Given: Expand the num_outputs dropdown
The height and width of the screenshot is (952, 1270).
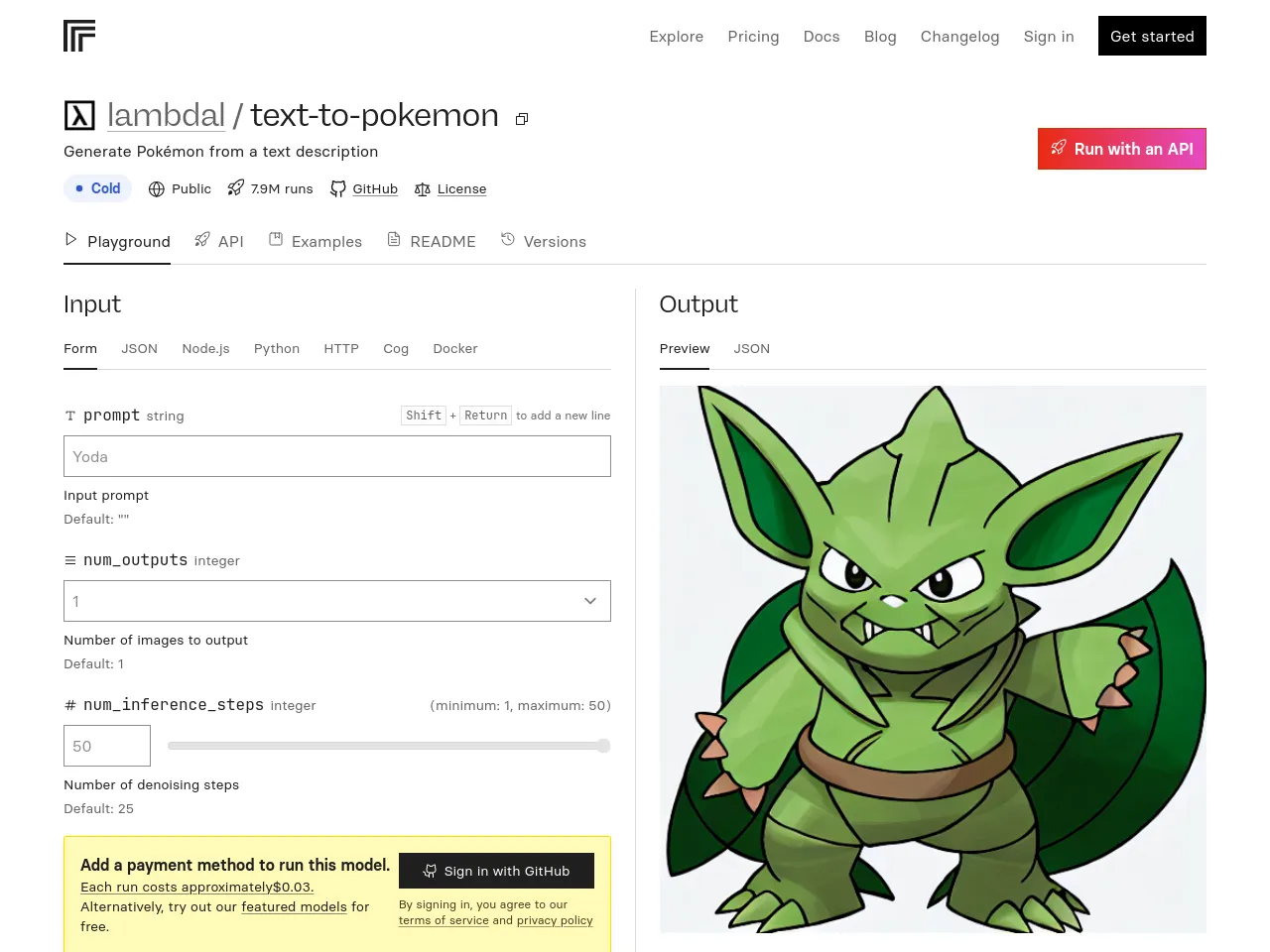Looking at the screenshot, I should 337,601.
